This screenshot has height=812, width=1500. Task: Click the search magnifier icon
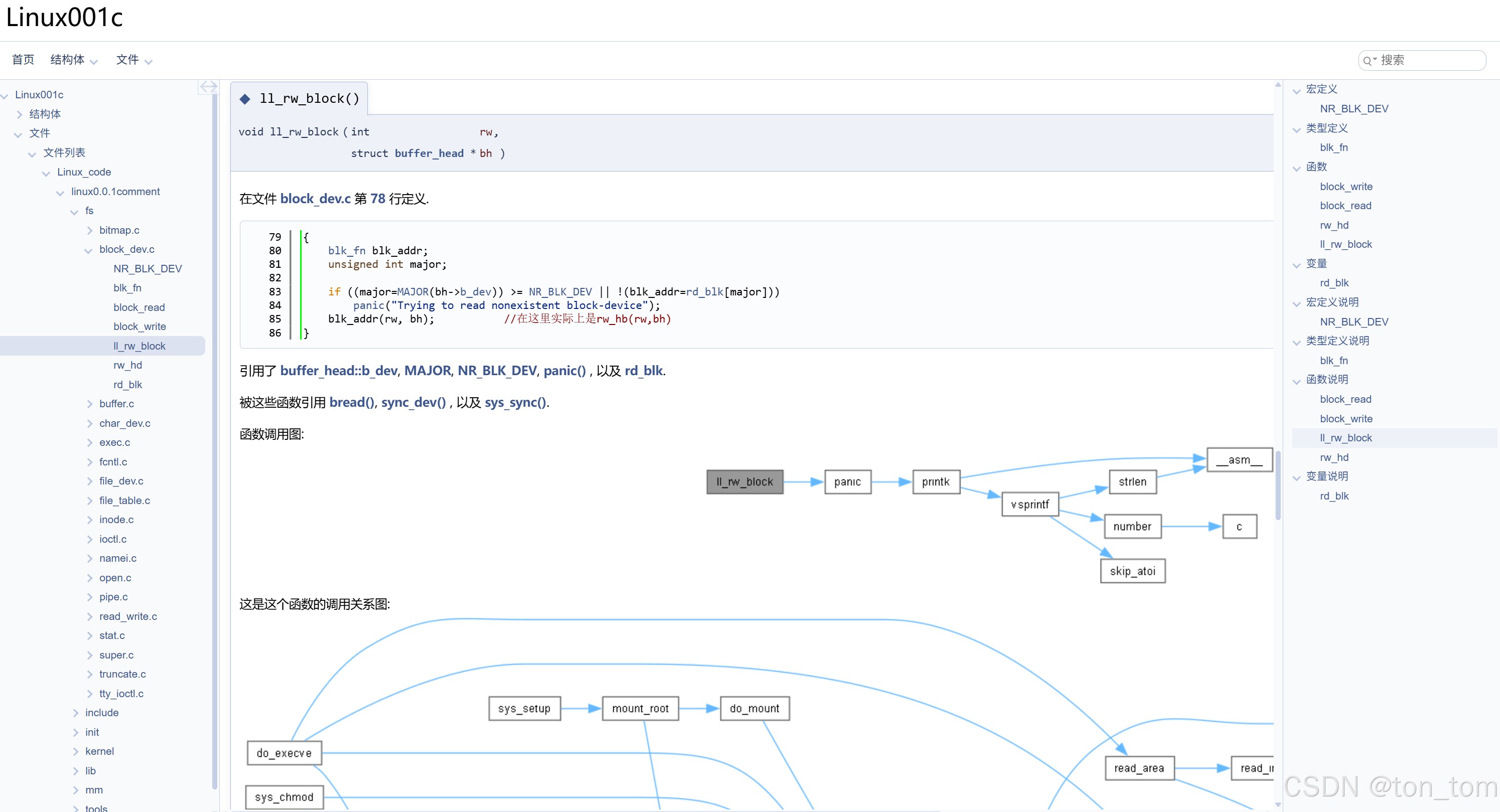coord(1368,61)
